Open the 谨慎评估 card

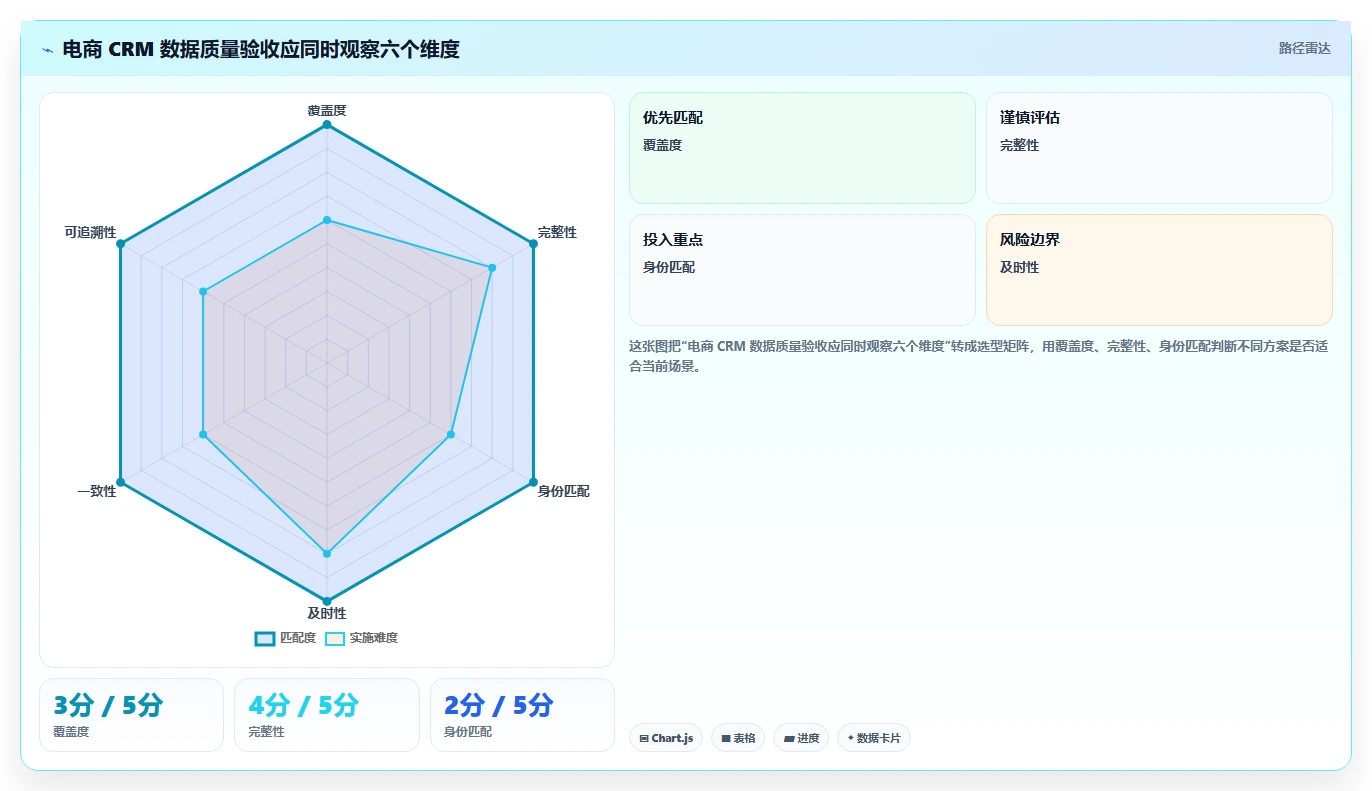1159,148
